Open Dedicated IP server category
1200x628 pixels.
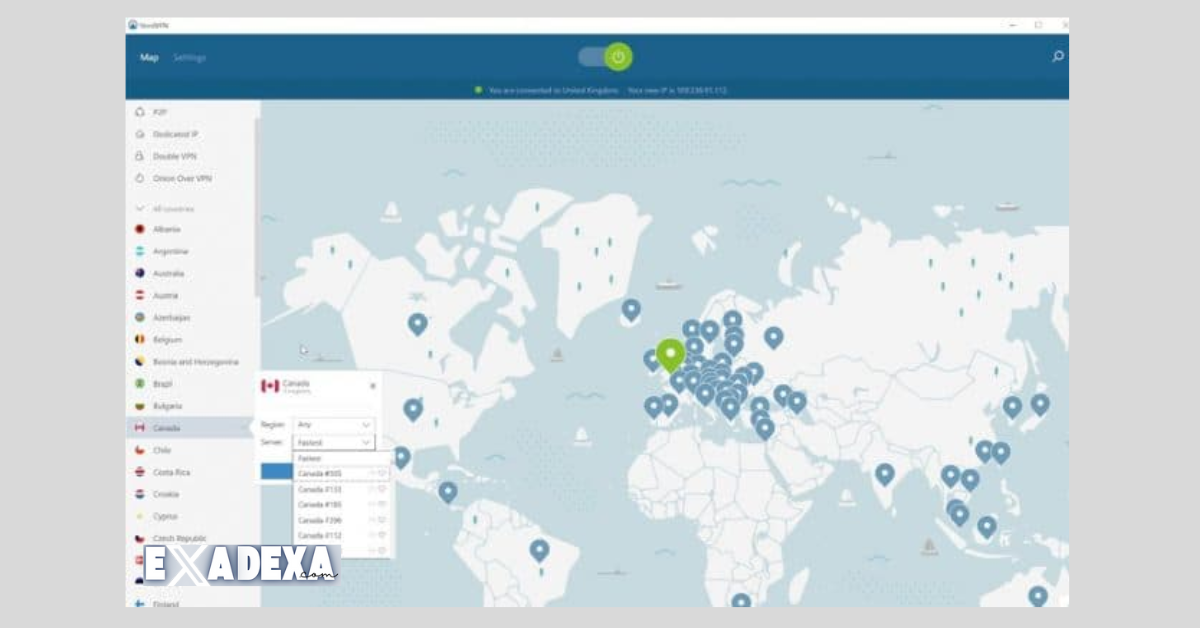click(x=142, y=134)
